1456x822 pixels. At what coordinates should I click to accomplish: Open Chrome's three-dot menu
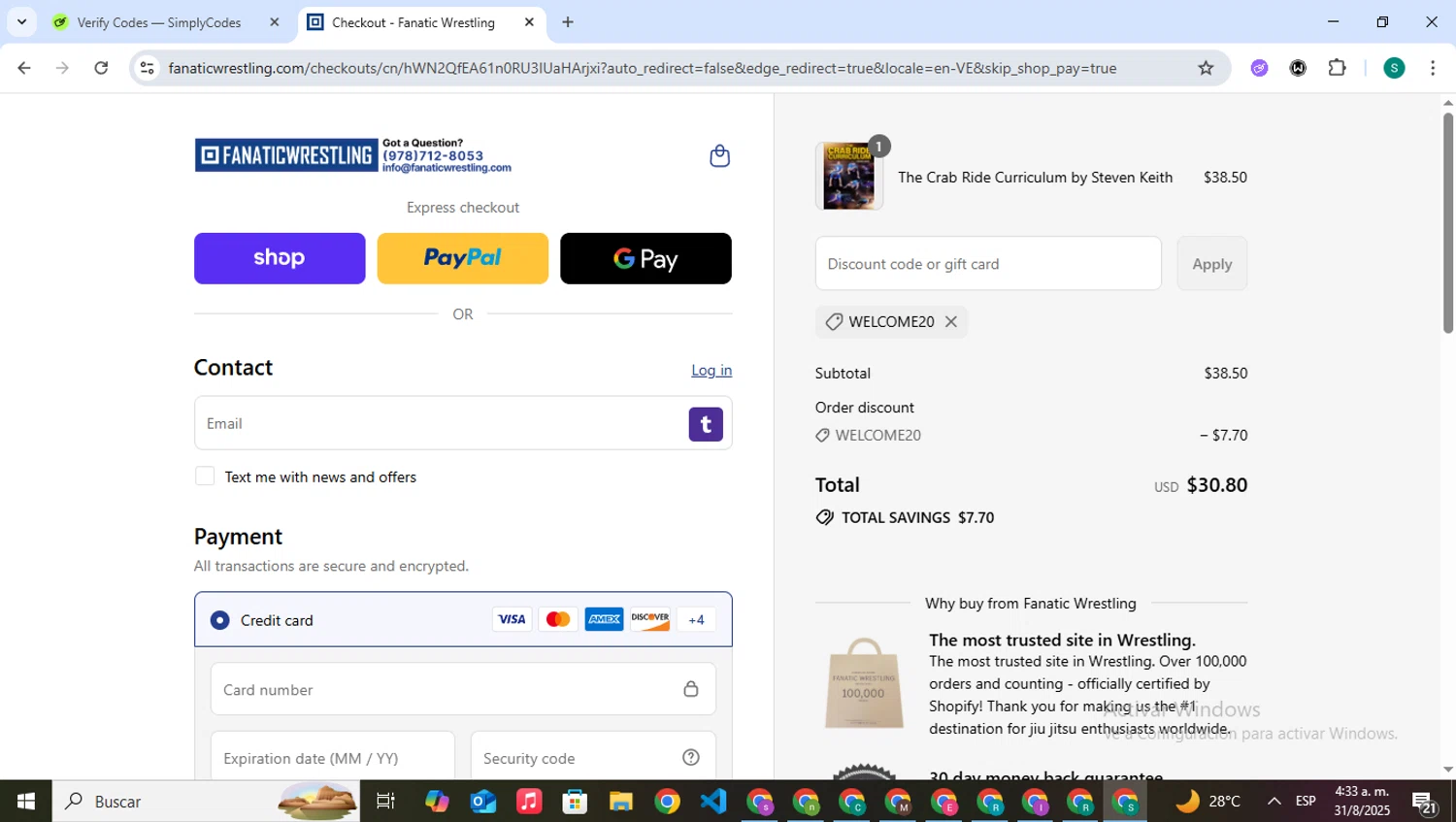[x=1433, y=68]
